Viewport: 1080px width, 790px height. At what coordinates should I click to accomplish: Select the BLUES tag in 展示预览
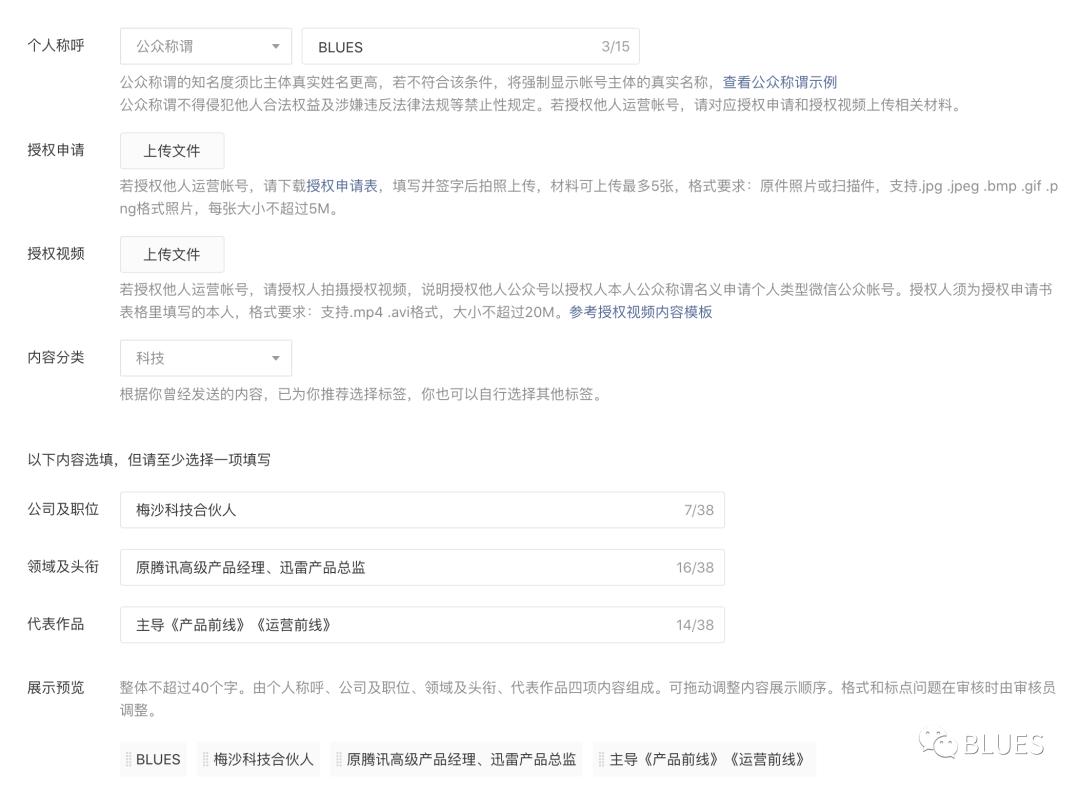pyautogui.click(x=155, y=759)
